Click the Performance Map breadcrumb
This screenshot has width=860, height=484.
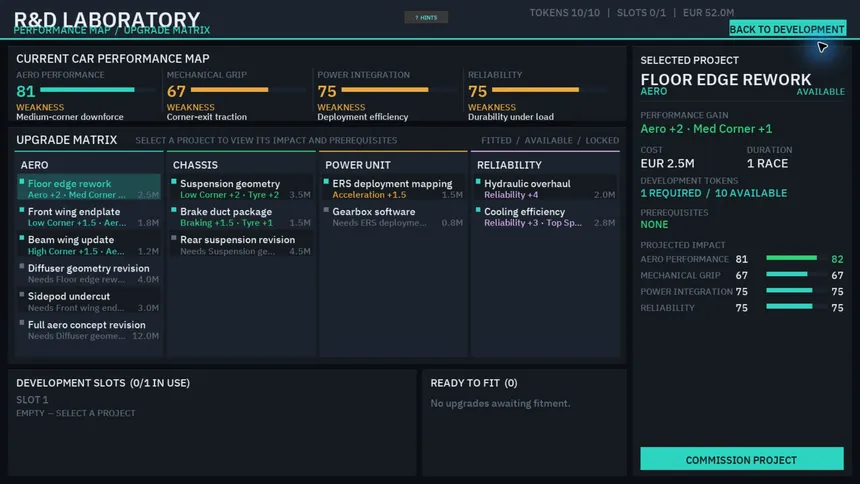pyautogui.click(x=62, y=30)
